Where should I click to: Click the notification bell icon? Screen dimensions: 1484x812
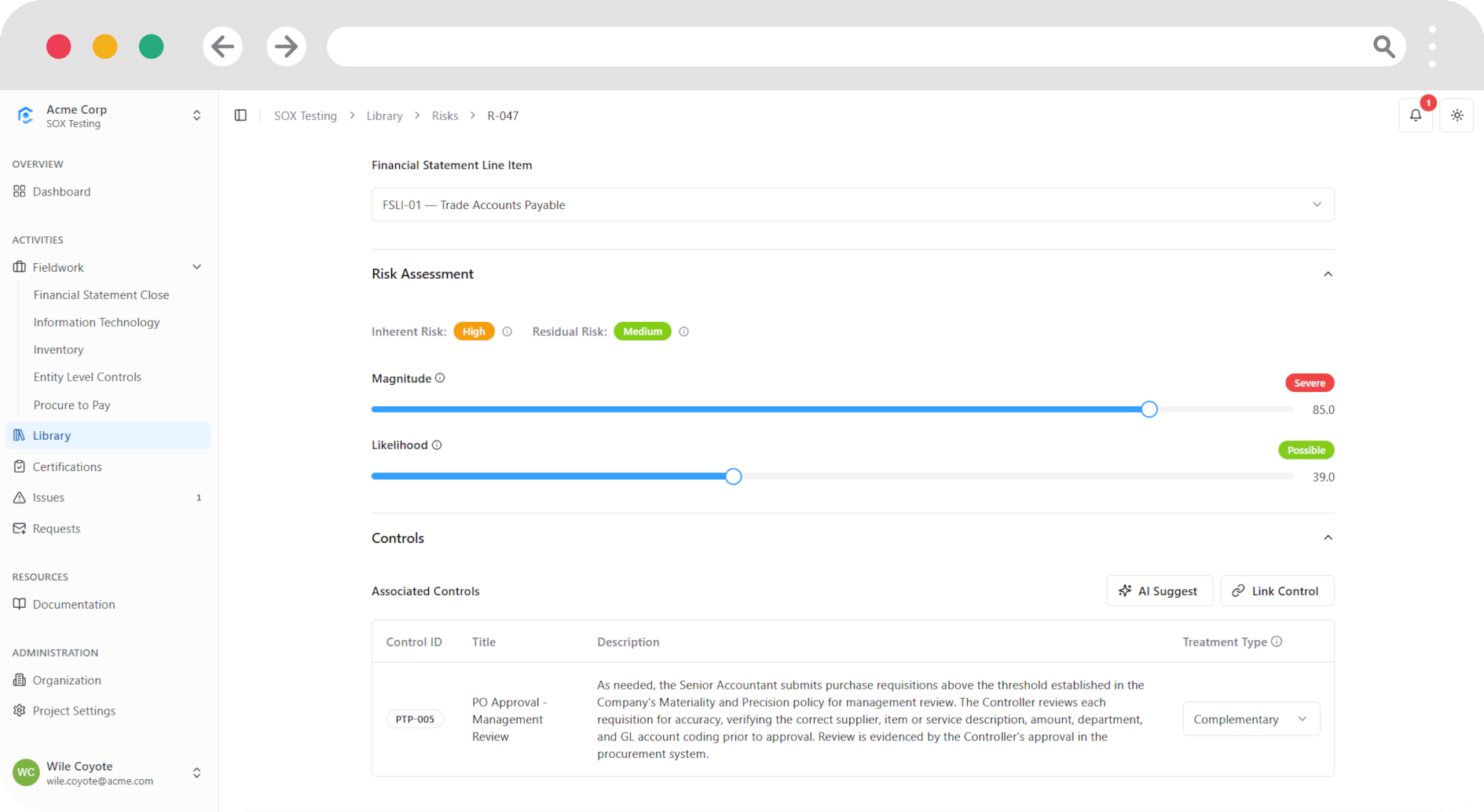pyautogui.click(x=1416, y=115)
